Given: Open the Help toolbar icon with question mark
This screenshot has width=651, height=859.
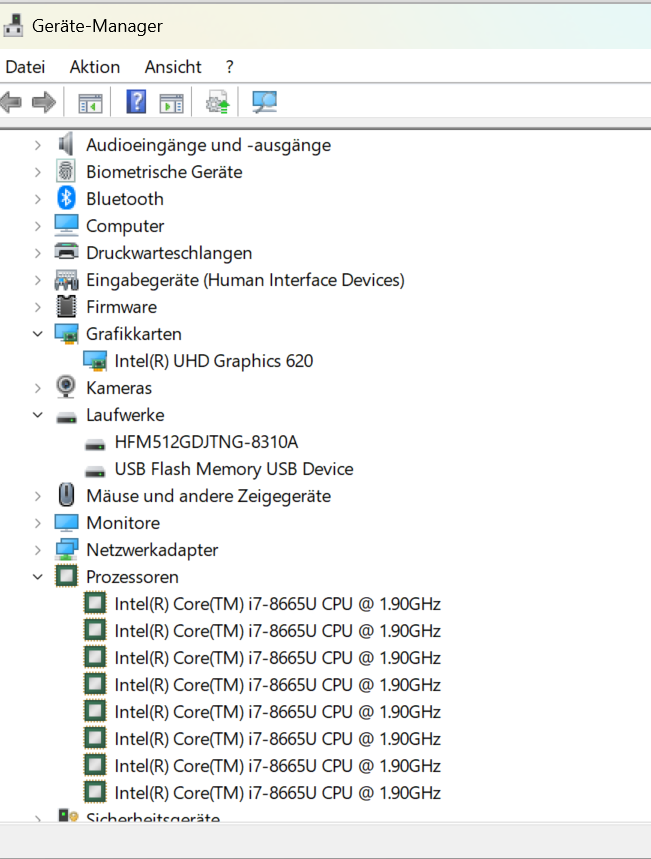Looking at the screenshot, I should pyautogui.click(x=136, y=102).
